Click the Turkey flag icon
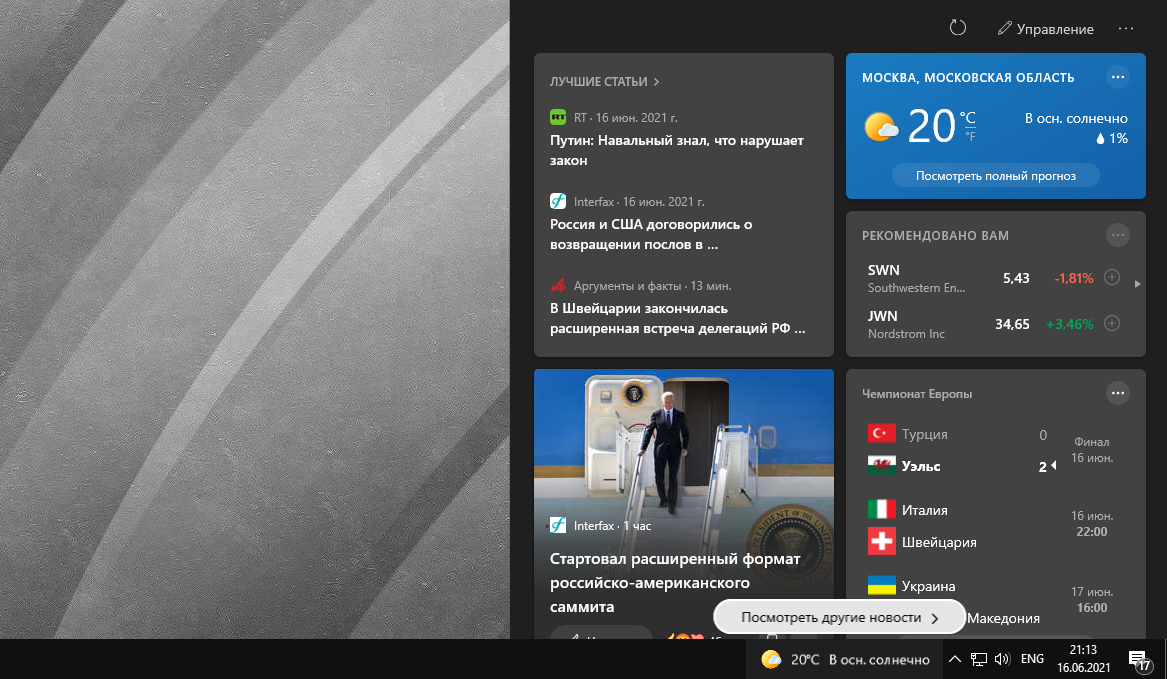Viewport: 1167px width, 679px height. click(881, 433)
